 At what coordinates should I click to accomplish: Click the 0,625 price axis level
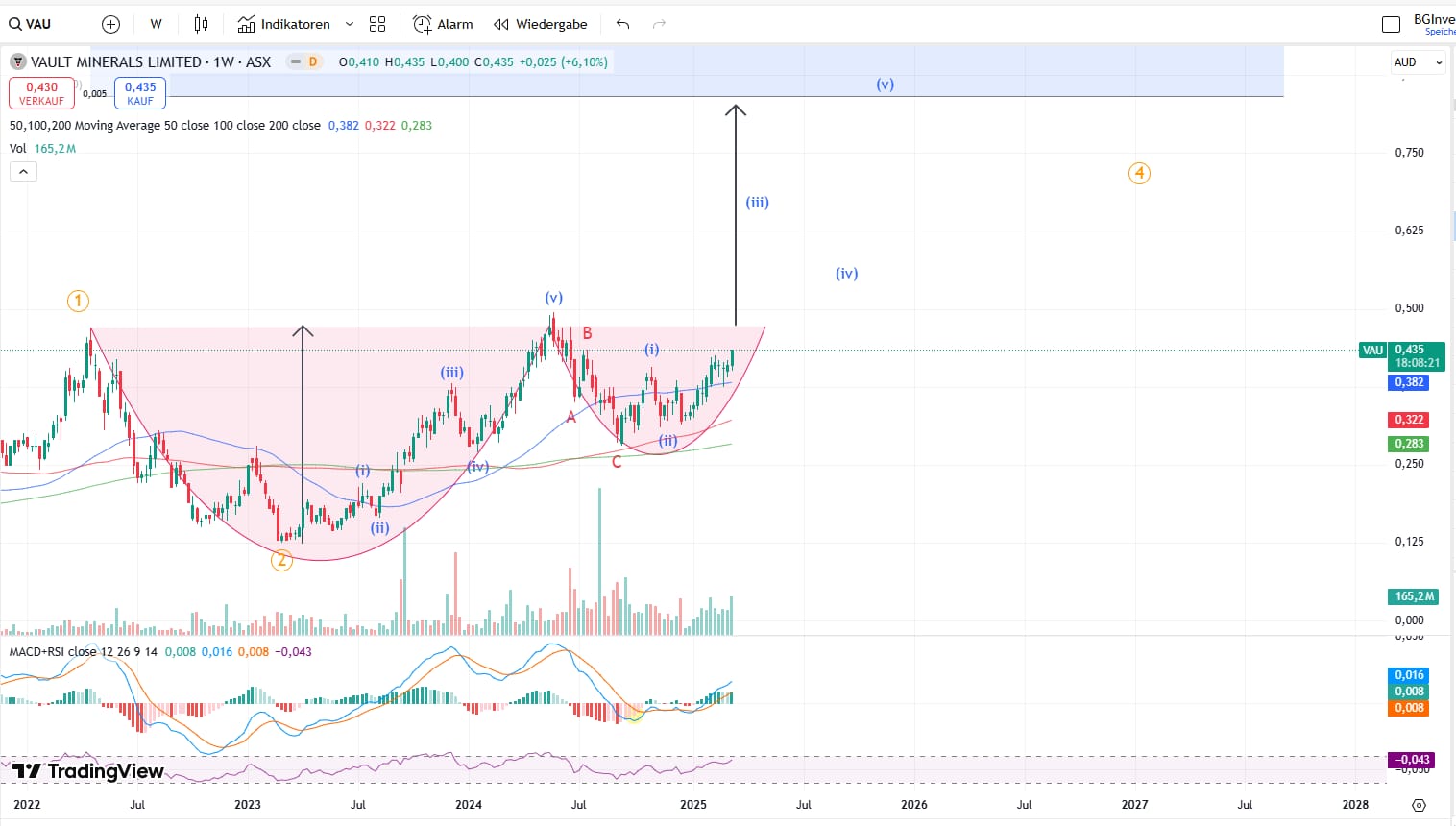[x=1409, y=231]
